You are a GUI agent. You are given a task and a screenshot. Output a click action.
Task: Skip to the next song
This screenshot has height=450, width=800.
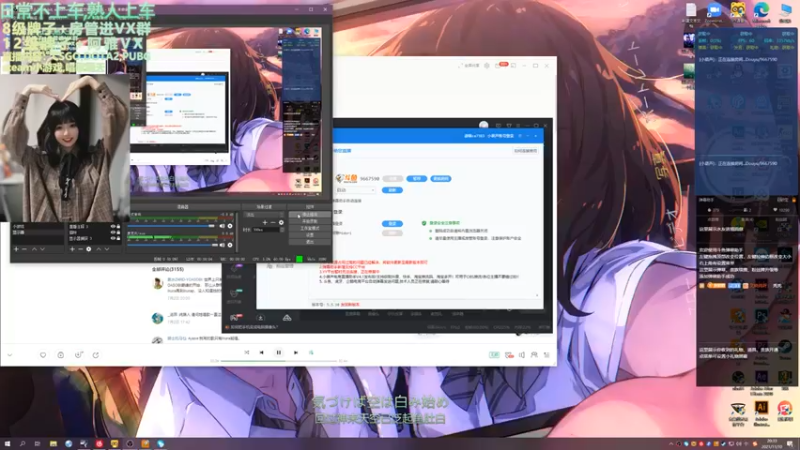click(295, 352)
